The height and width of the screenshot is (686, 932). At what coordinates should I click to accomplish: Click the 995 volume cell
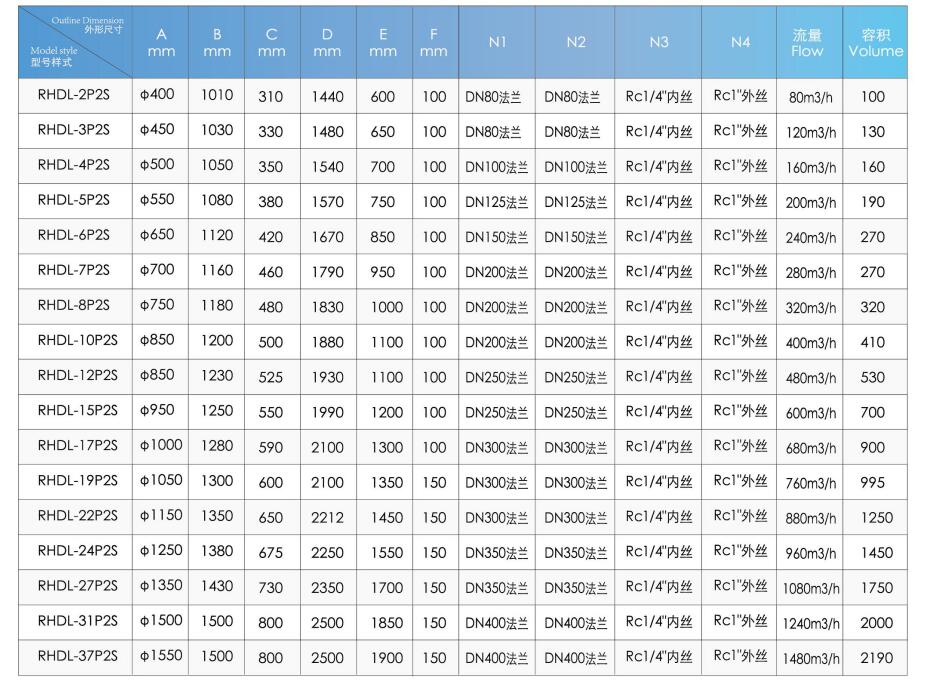tap(873, 482)
